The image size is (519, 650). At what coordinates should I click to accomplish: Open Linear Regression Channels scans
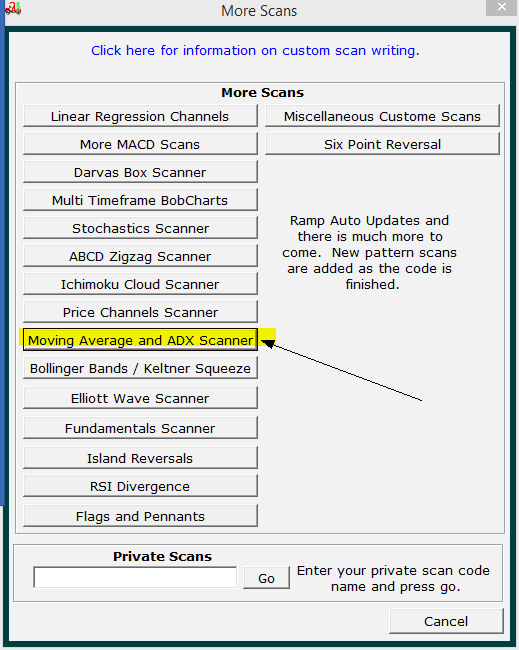point(140,116)
